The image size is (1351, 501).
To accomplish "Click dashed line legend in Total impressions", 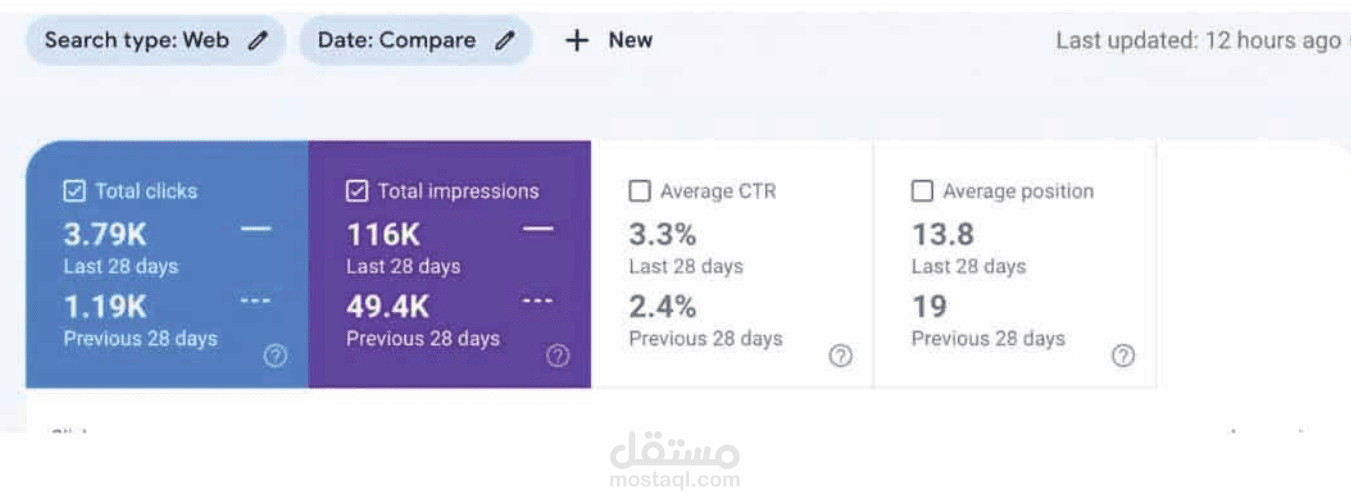I will [538, 300].
